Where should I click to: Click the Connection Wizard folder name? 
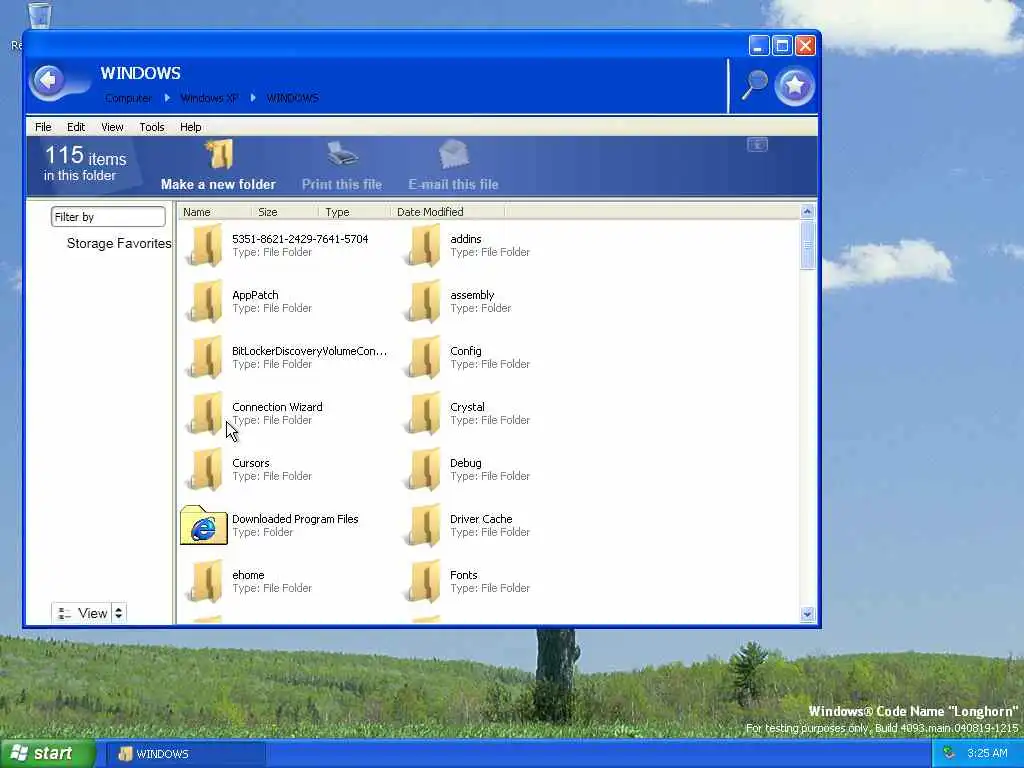pos(277,407)
